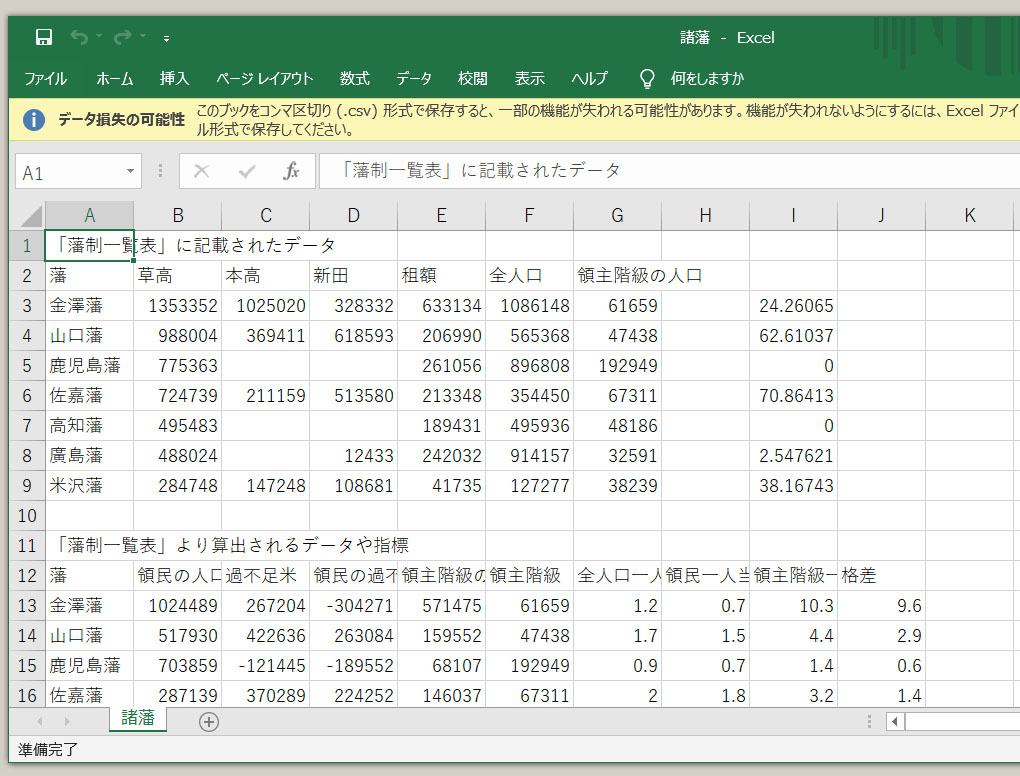Click the lightbulb Tell Me icon
Screen dimensions: 1020x776
[x=647, y=79]
